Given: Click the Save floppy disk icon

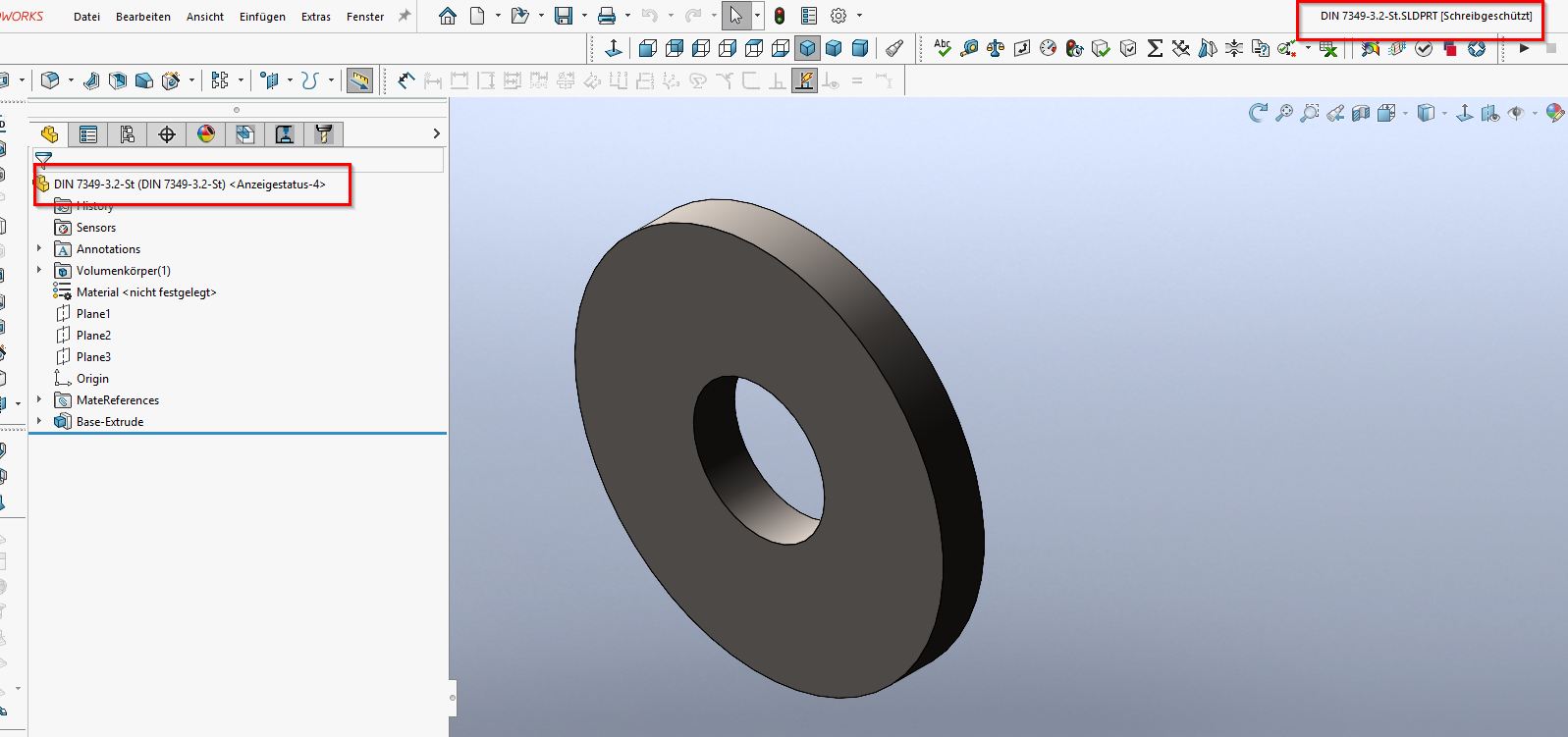Looking at the screenshot, I should 564,16.
